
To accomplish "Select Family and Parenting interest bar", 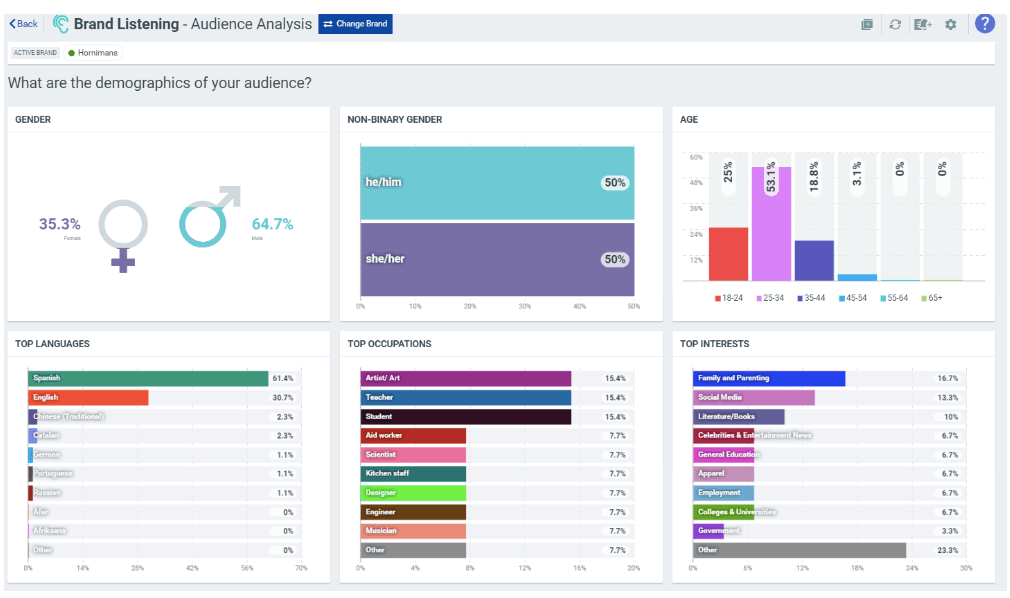I will pos(769,378).
